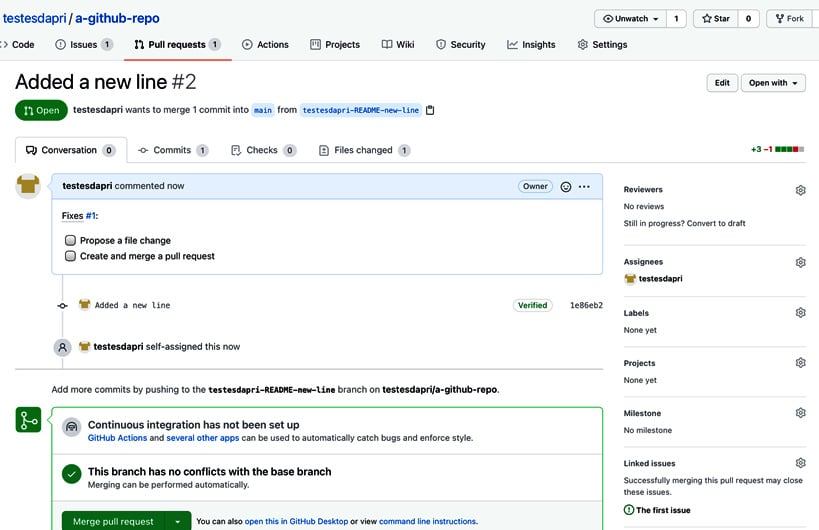Click the continuous integration status icon

pos(72,427)
